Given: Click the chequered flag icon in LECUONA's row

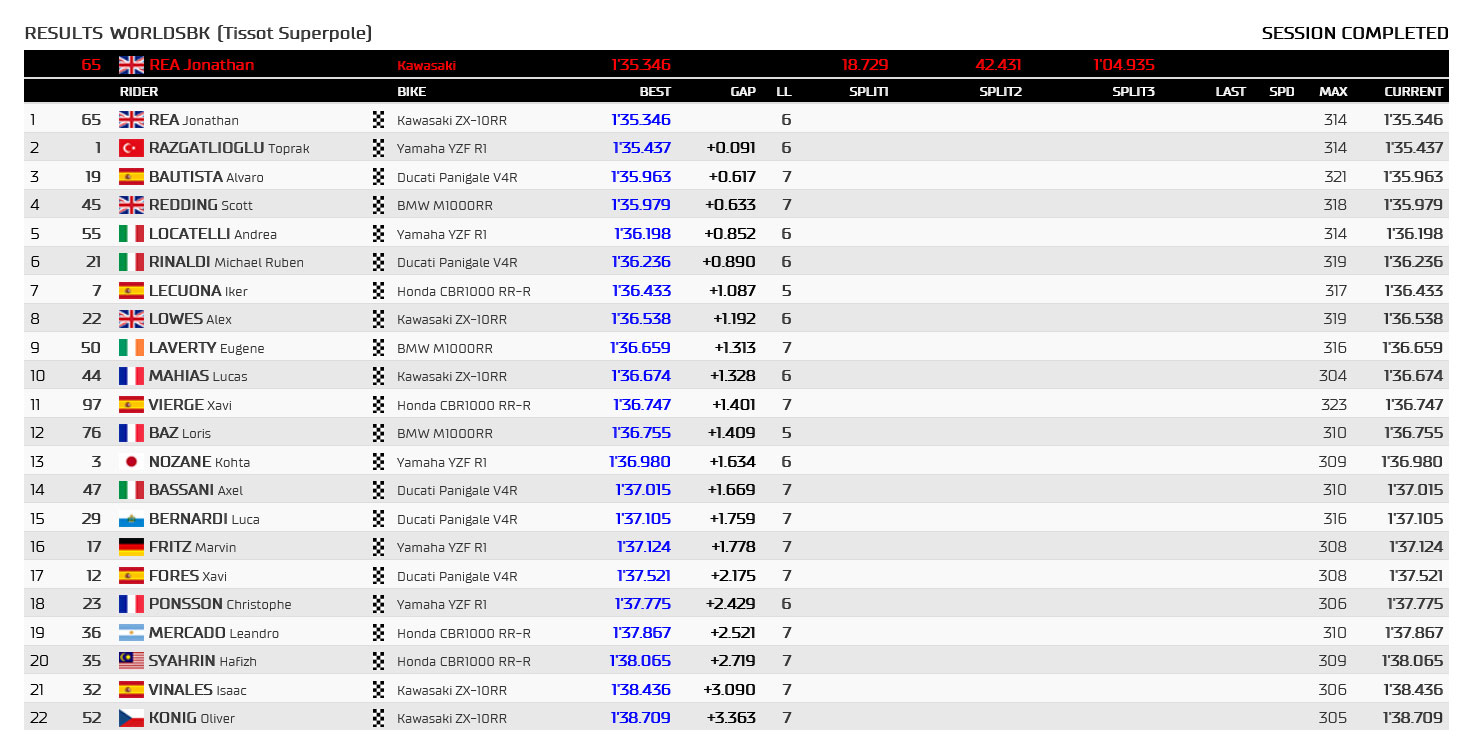Looking at the screenshot, I should [x=378, y=291].
